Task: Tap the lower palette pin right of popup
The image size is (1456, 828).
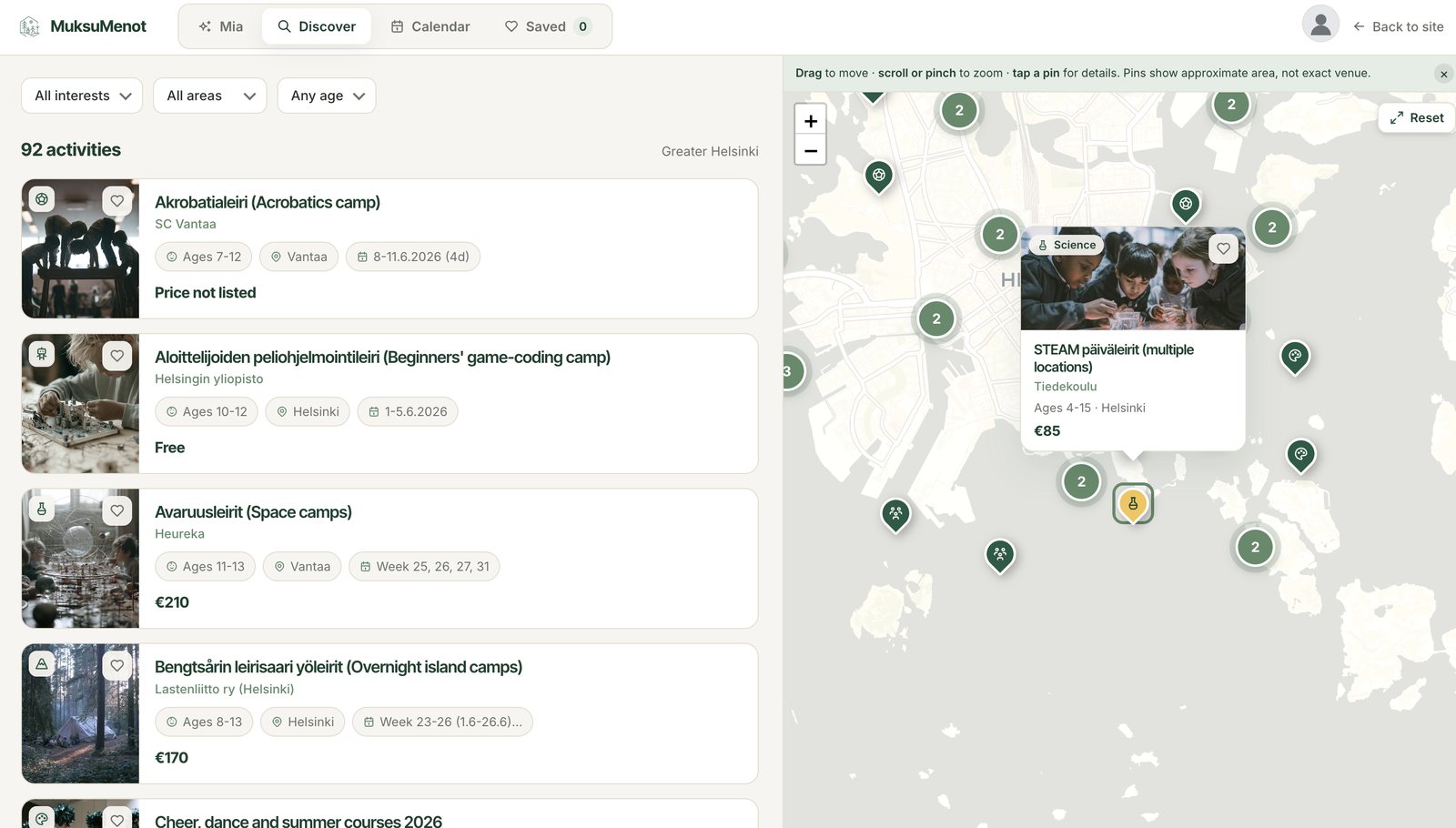Action: 1301,454
